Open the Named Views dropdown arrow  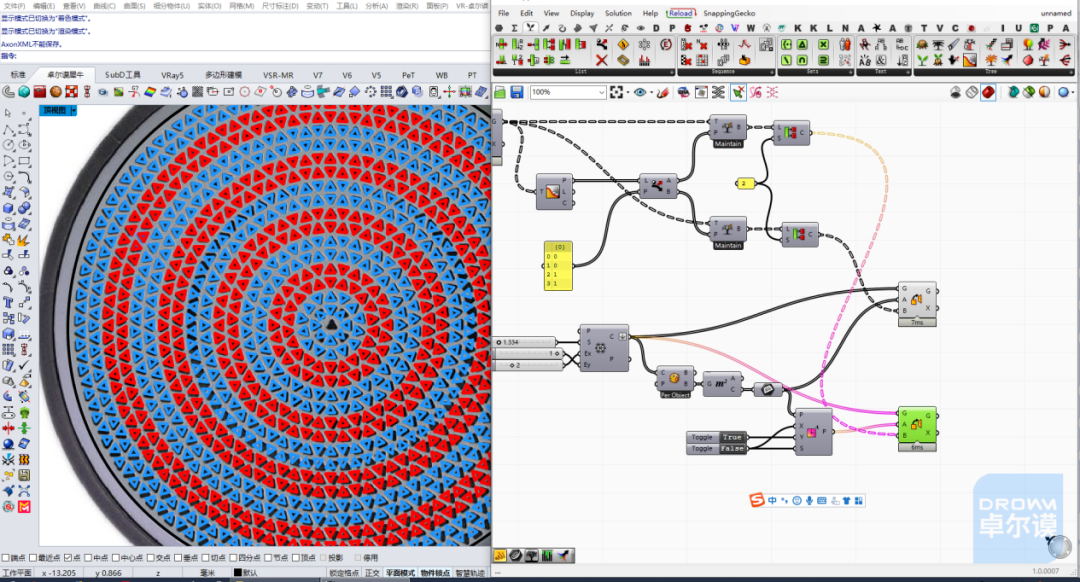coord(652,92)
